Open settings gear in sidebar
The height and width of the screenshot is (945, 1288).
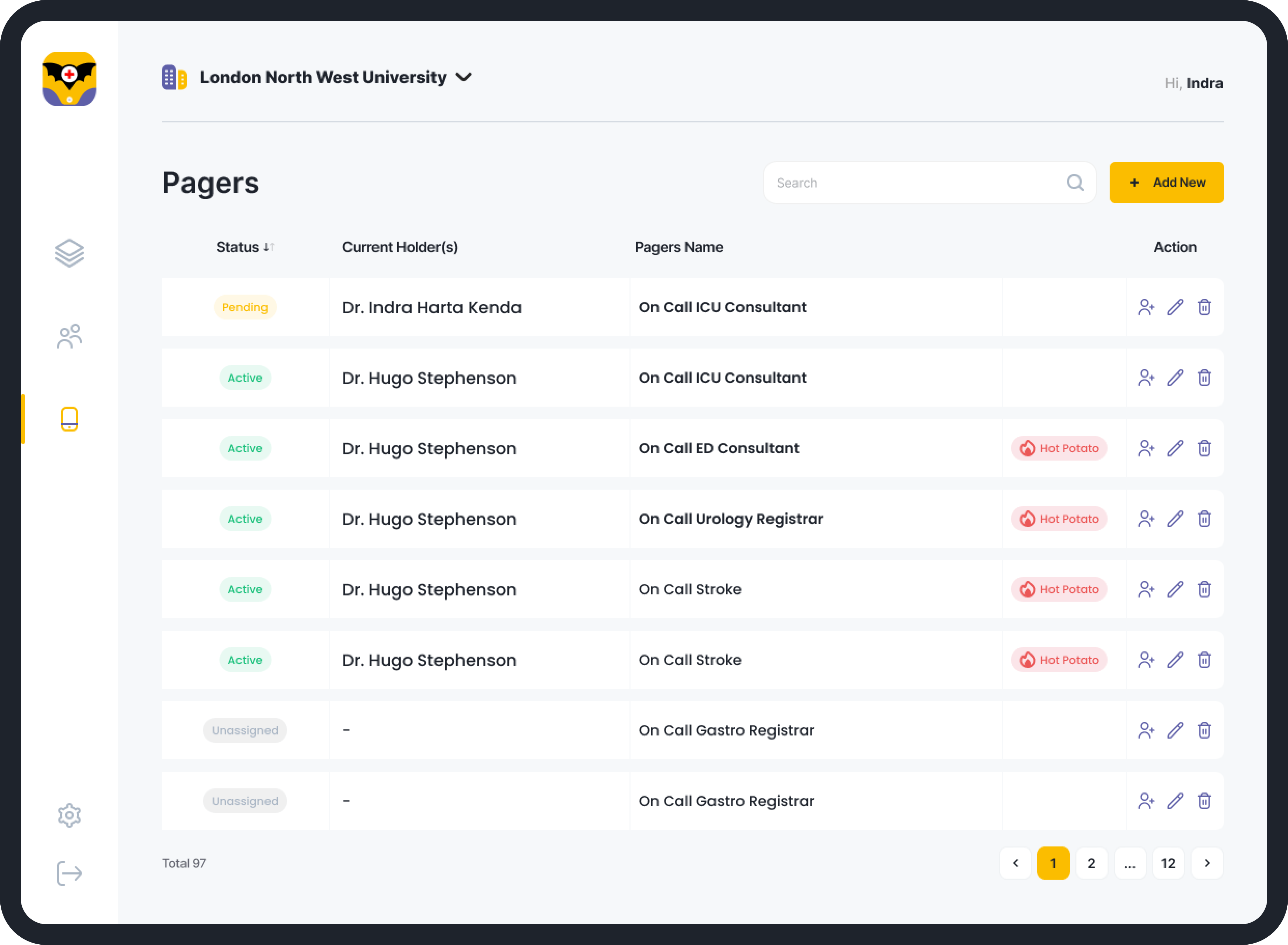pyautogui.click(x=69, y=815)
